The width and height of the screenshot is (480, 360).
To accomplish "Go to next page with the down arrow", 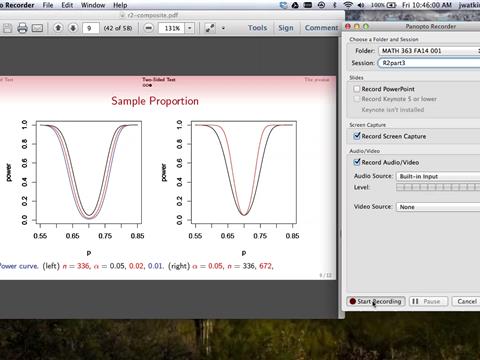I will [73, 28].
